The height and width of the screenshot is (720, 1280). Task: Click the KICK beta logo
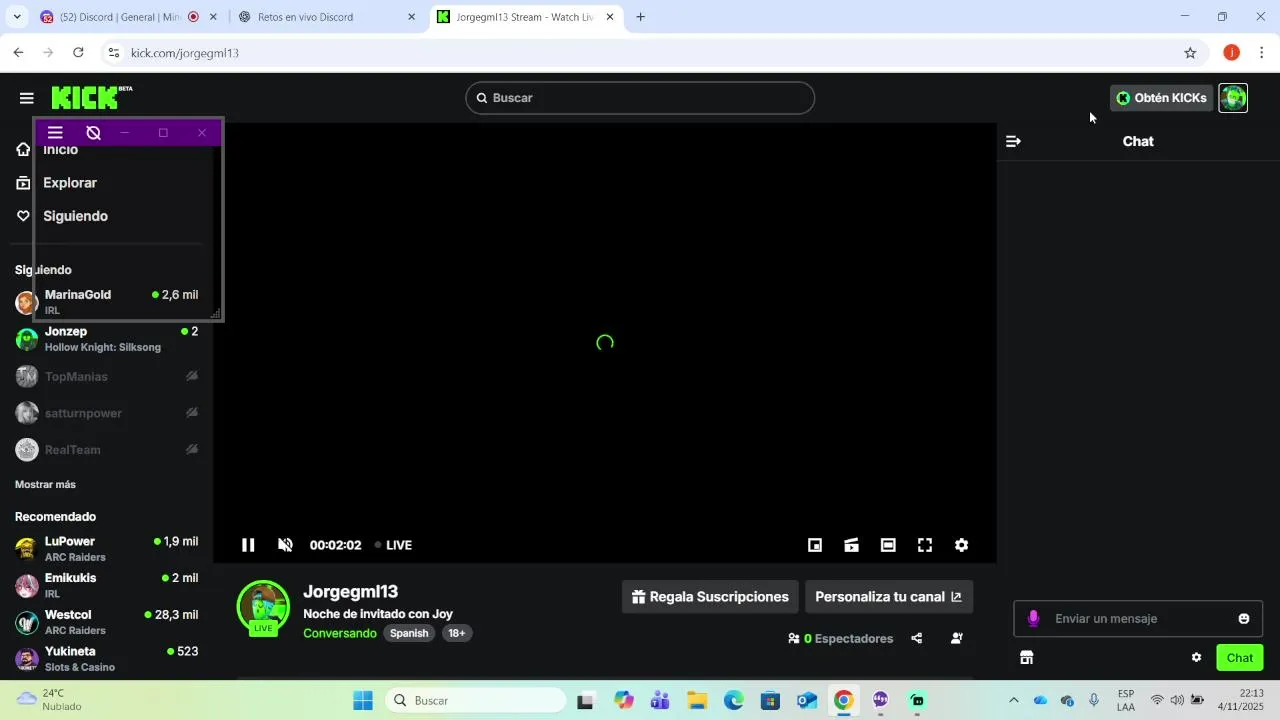pos(92,97)
